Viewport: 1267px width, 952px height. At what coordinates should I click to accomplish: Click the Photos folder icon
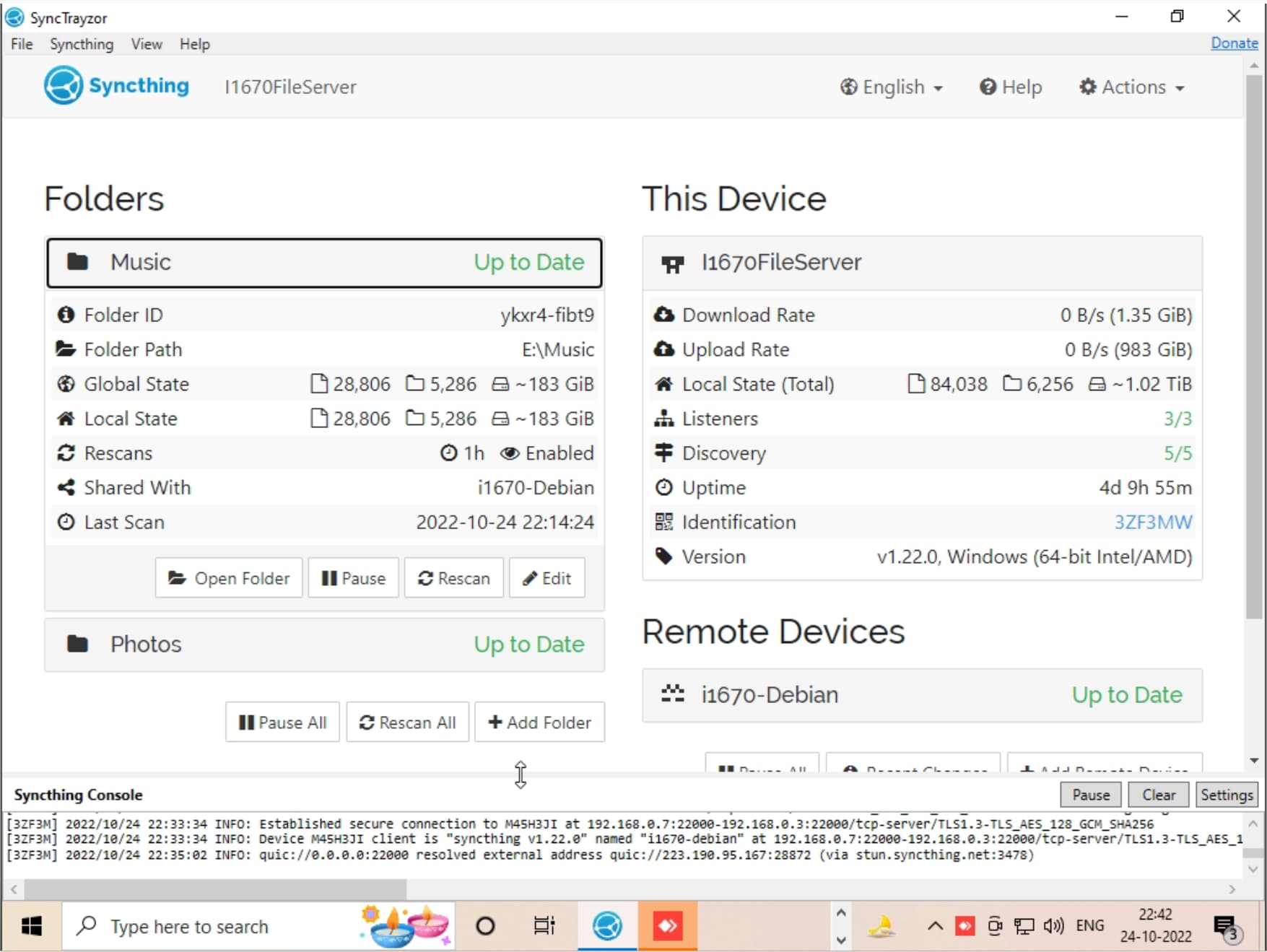click(77, 644)
